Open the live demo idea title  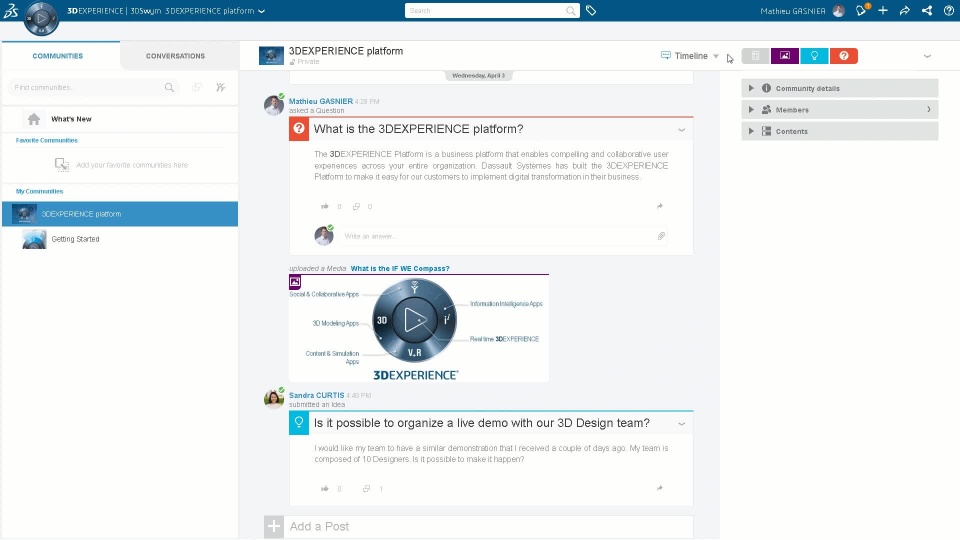(482, 423)
